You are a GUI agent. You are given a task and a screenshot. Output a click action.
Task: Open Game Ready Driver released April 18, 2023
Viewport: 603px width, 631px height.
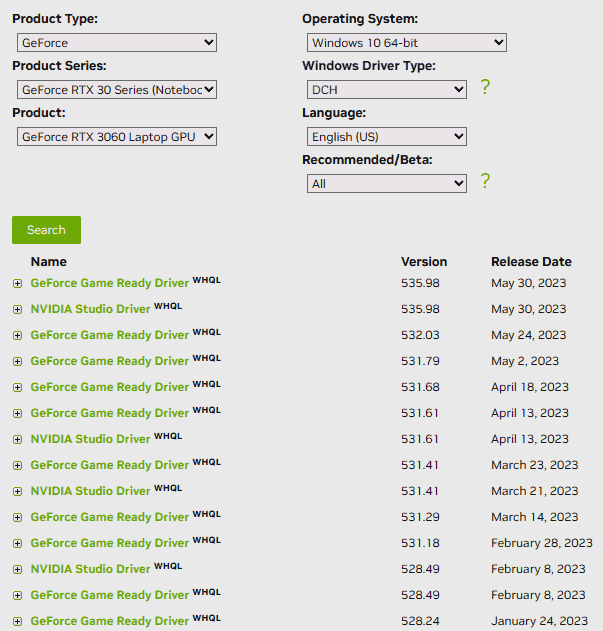coord(109,387)
